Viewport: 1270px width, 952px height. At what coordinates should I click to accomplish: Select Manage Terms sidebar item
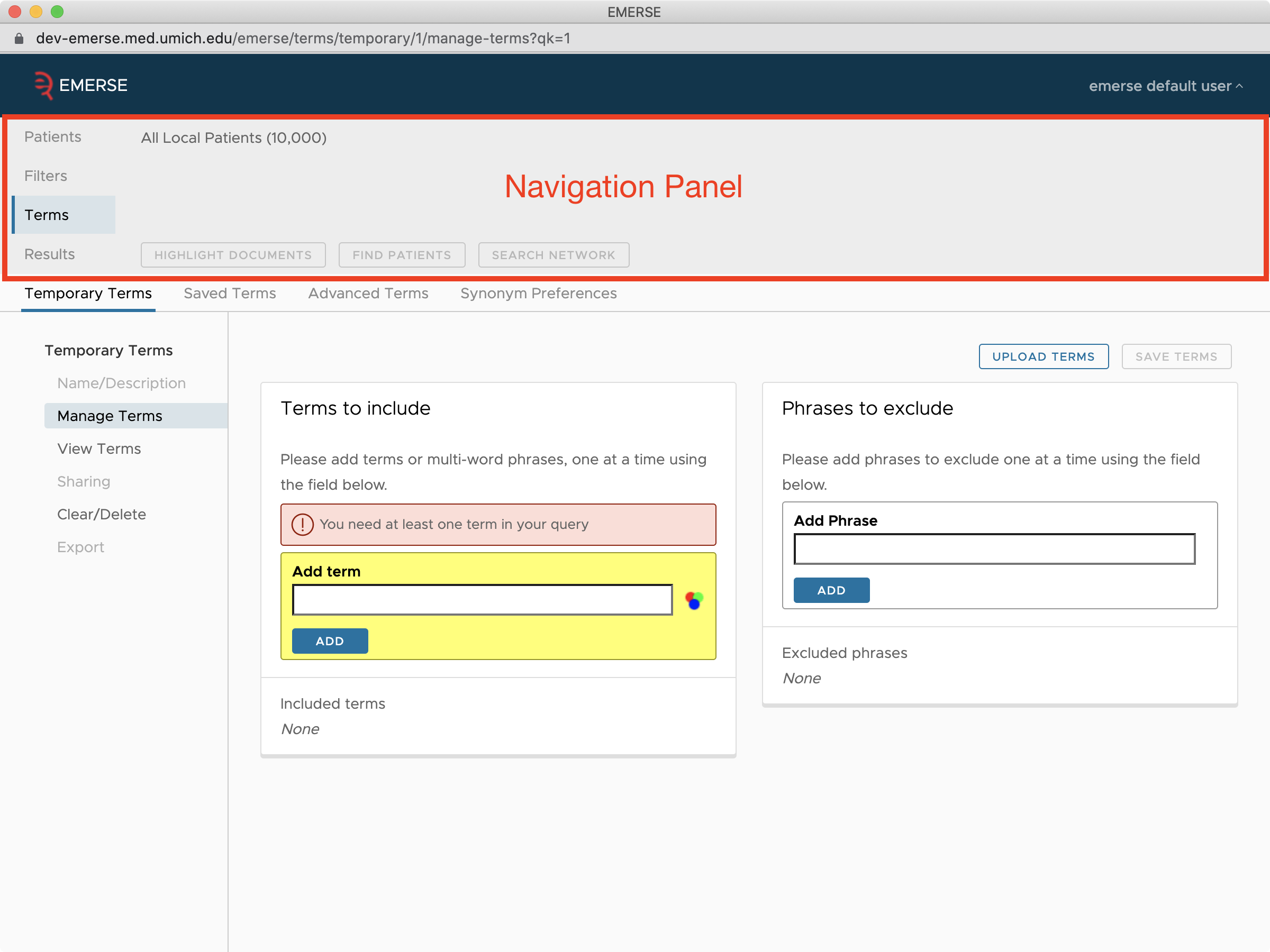pos(136,416)
